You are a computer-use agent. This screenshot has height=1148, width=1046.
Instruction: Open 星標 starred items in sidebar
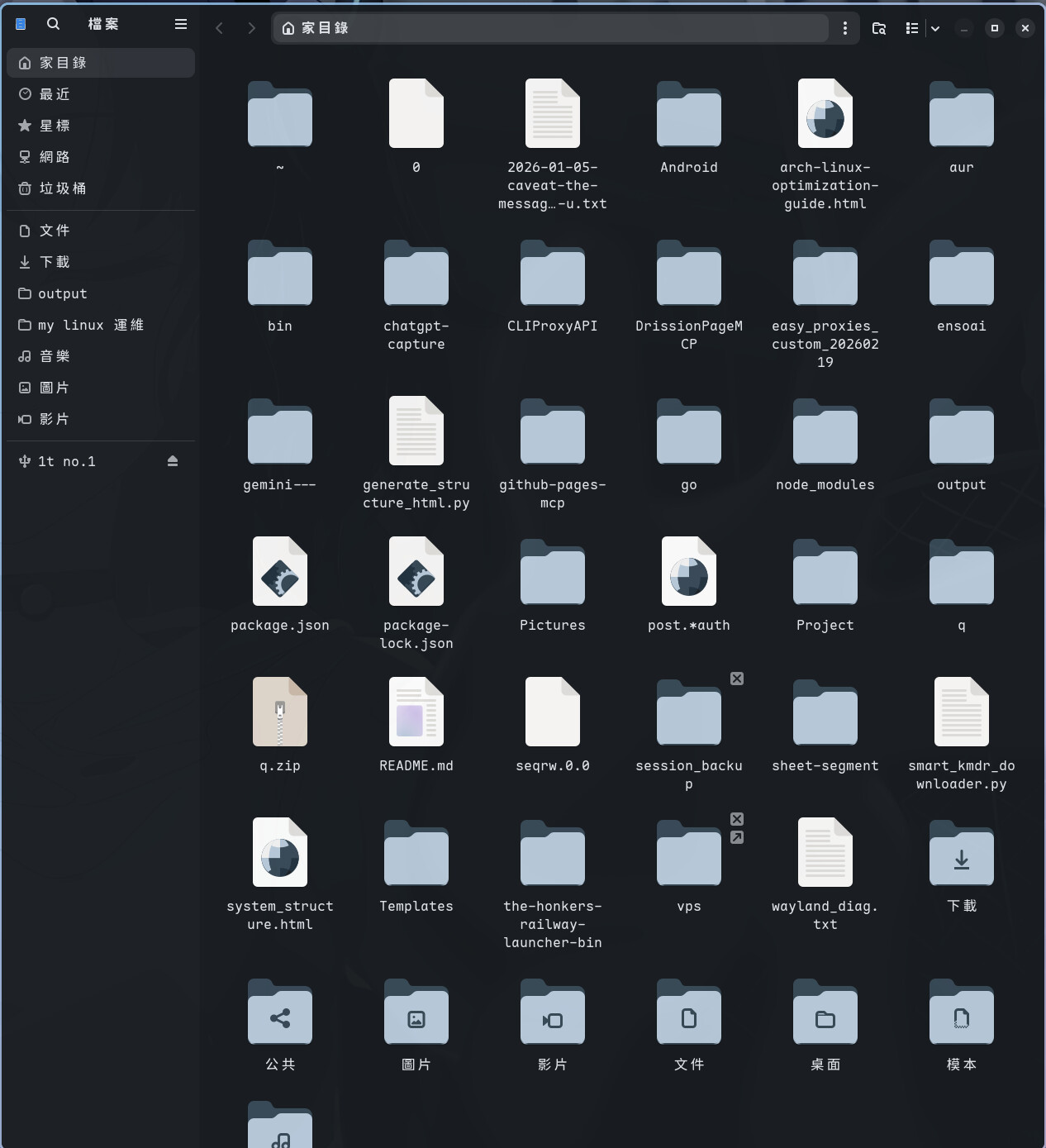point(101,126)
